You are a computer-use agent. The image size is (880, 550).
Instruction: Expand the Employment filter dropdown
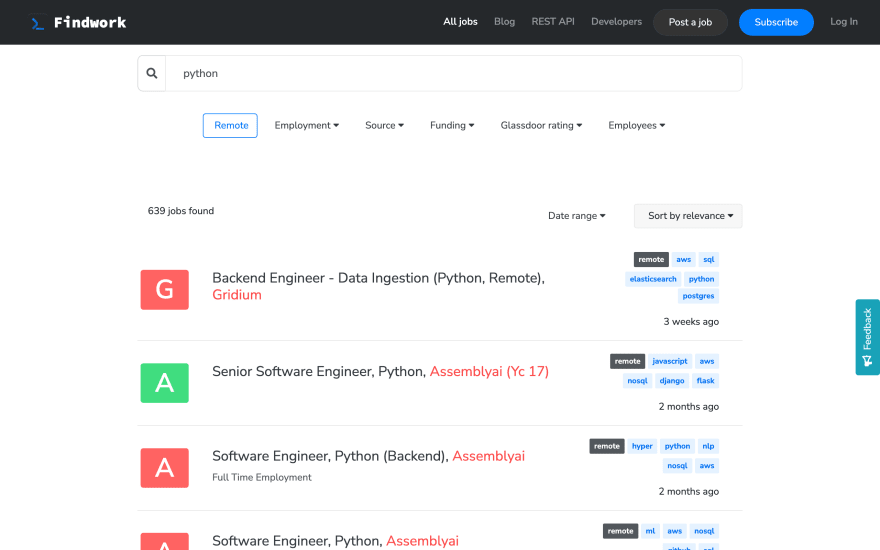tap(306, 125)
